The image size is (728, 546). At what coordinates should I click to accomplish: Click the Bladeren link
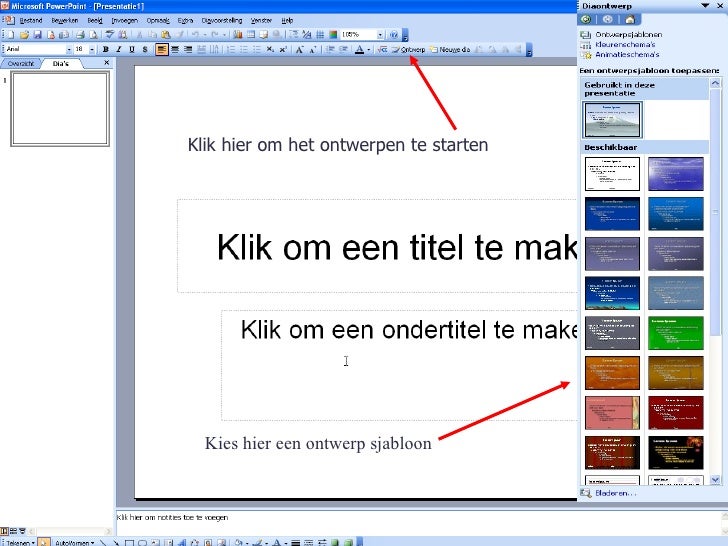tap(615, 493)
